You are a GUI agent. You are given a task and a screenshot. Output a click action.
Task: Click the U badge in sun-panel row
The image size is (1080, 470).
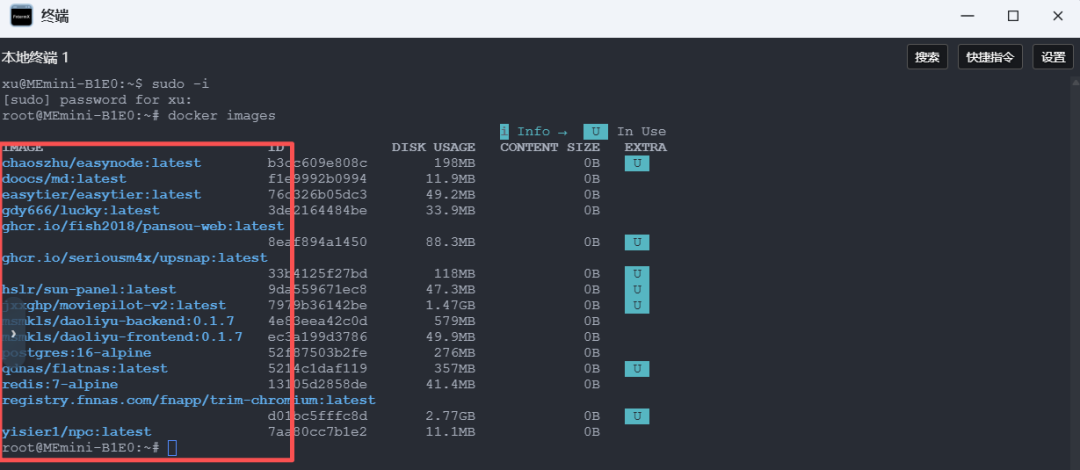tap(637, 289)
